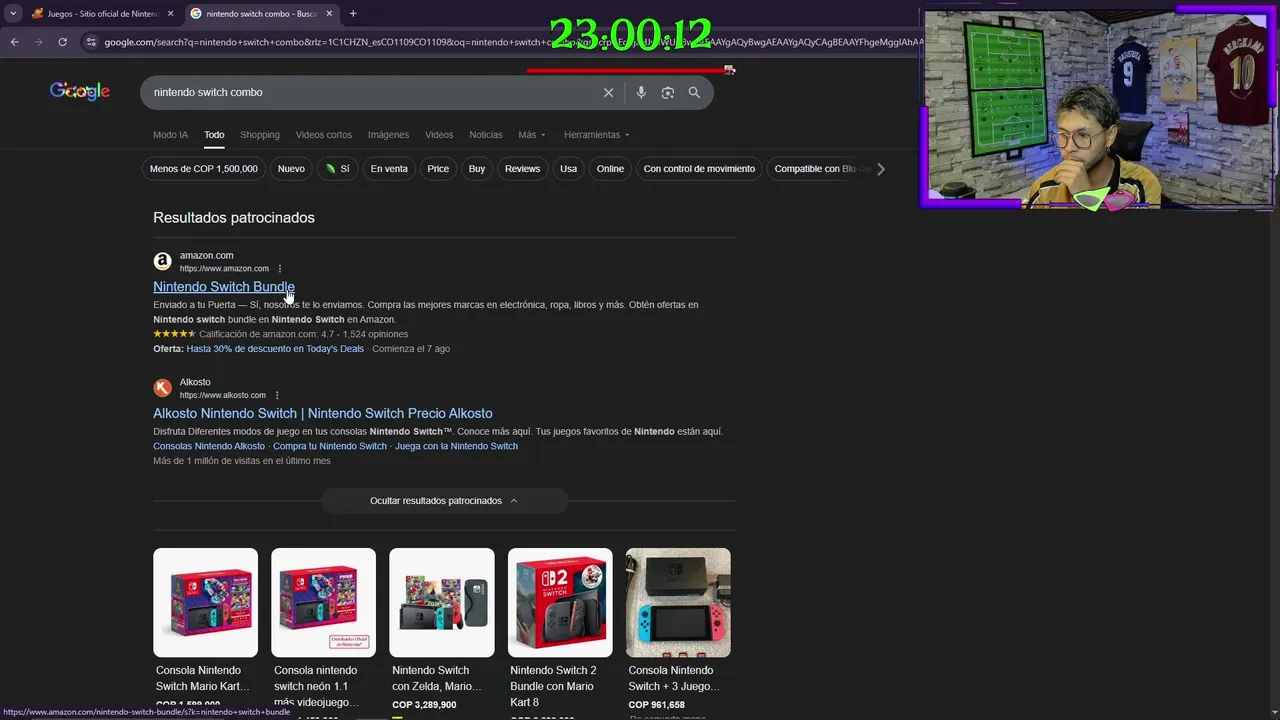Image resolution: width=1280 pixels, height=720 pixels.
Task: Open Amazon ad three-dot options
Action: pos(280,269)
